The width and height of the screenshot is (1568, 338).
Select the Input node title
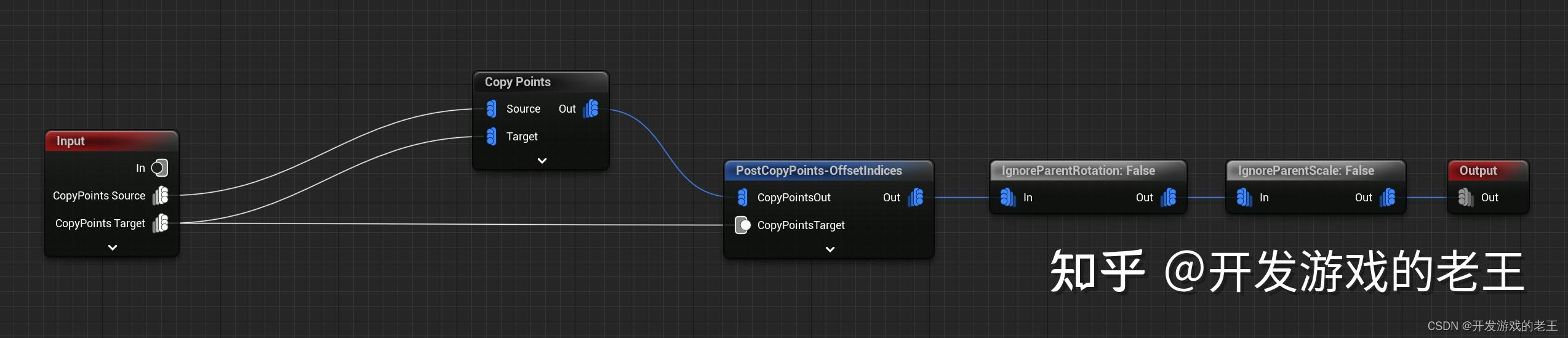point(71,141)
